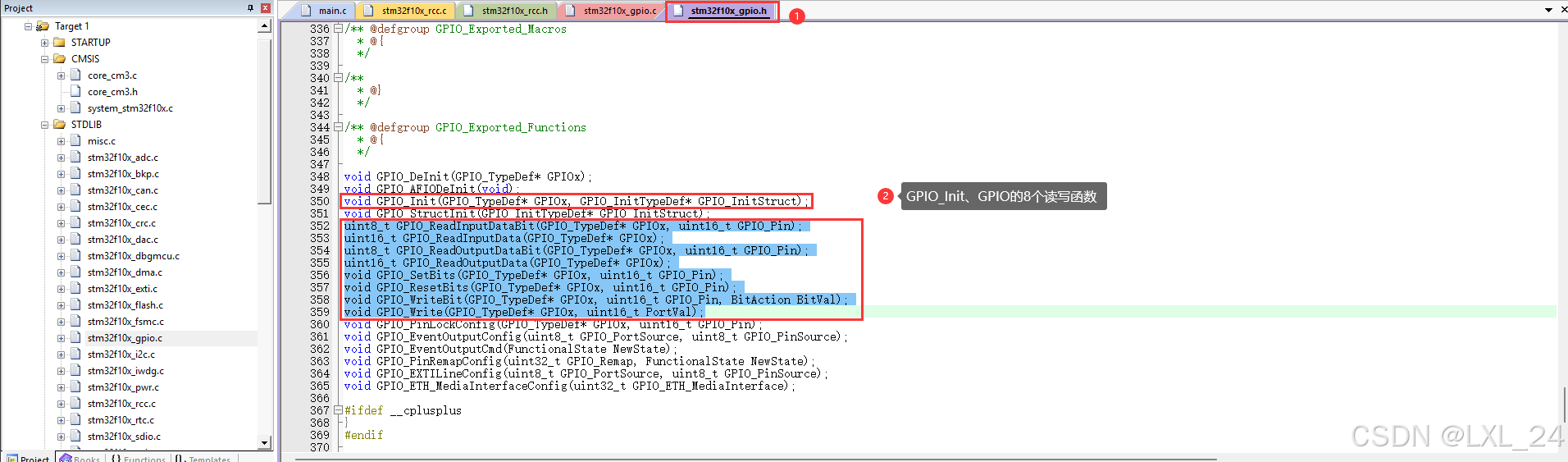Viewport: 1568px width, 462px height.
Task: Click the Project tree scroll-up arrow
Action: 264,26
